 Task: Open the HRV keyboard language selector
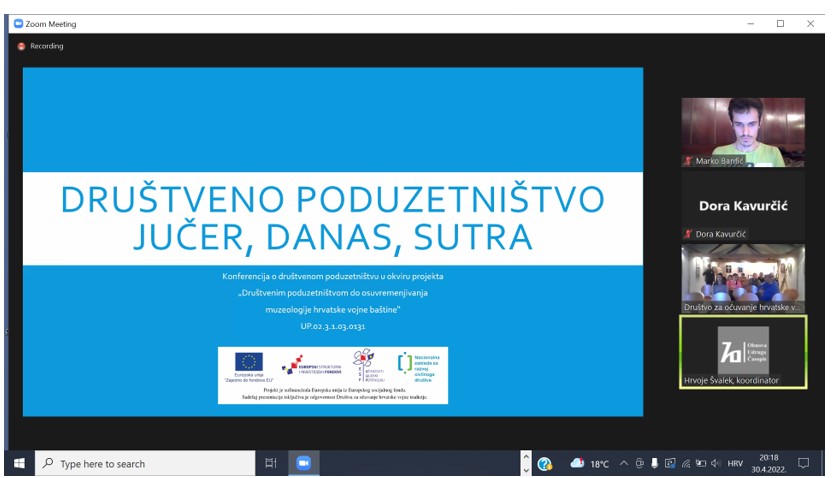pyautogui.click(x=735, y=464)
